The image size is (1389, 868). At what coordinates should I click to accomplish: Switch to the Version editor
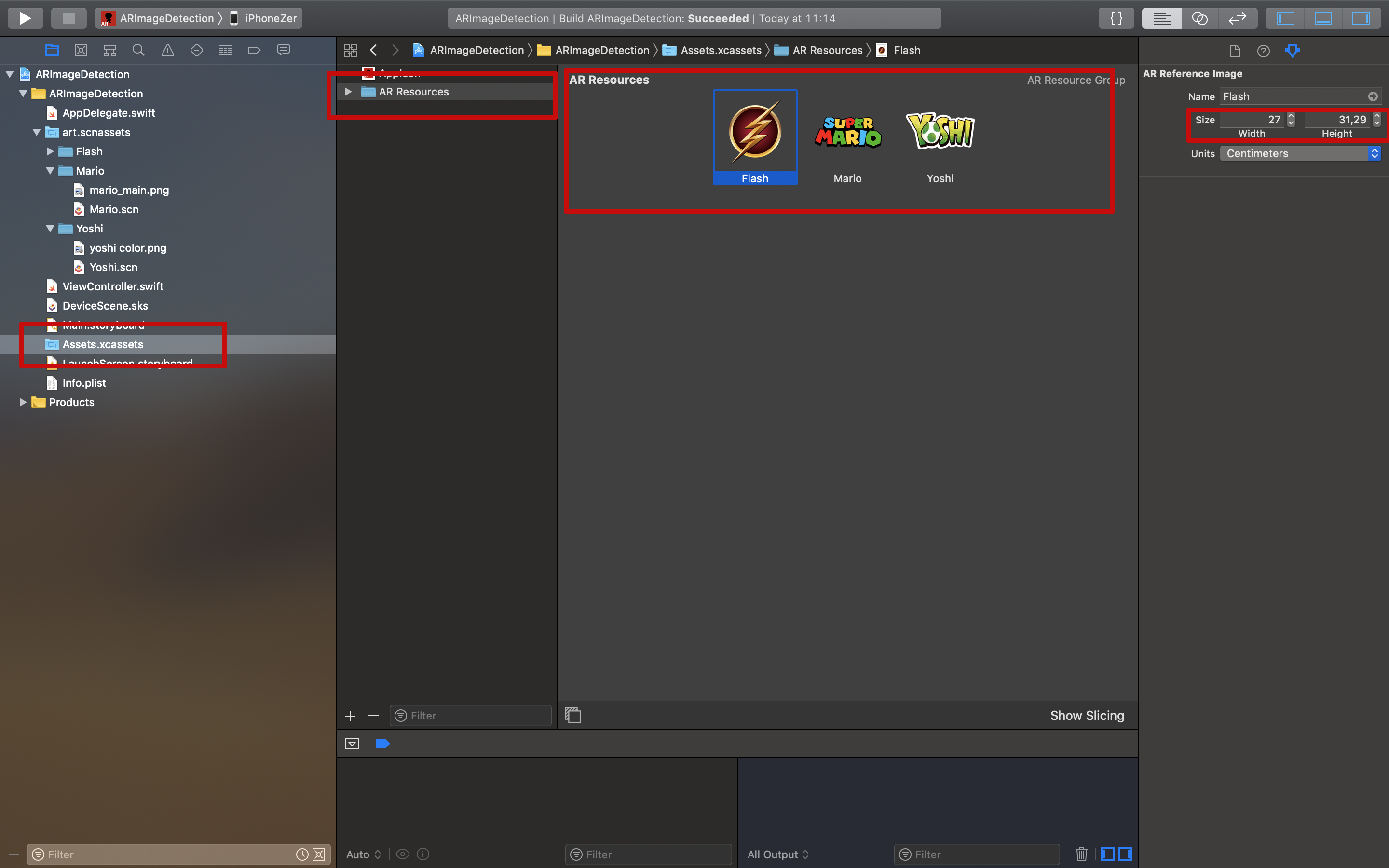point(1237,18)
